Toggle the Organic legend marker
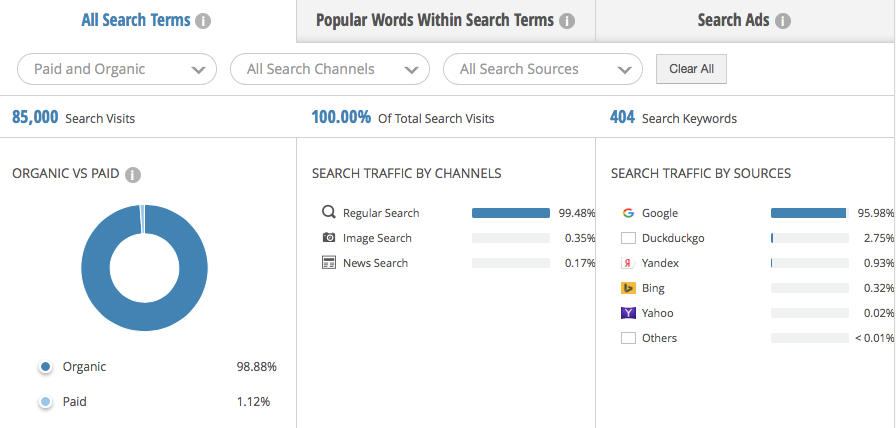896x428 pixels. [x=45, y=367]
